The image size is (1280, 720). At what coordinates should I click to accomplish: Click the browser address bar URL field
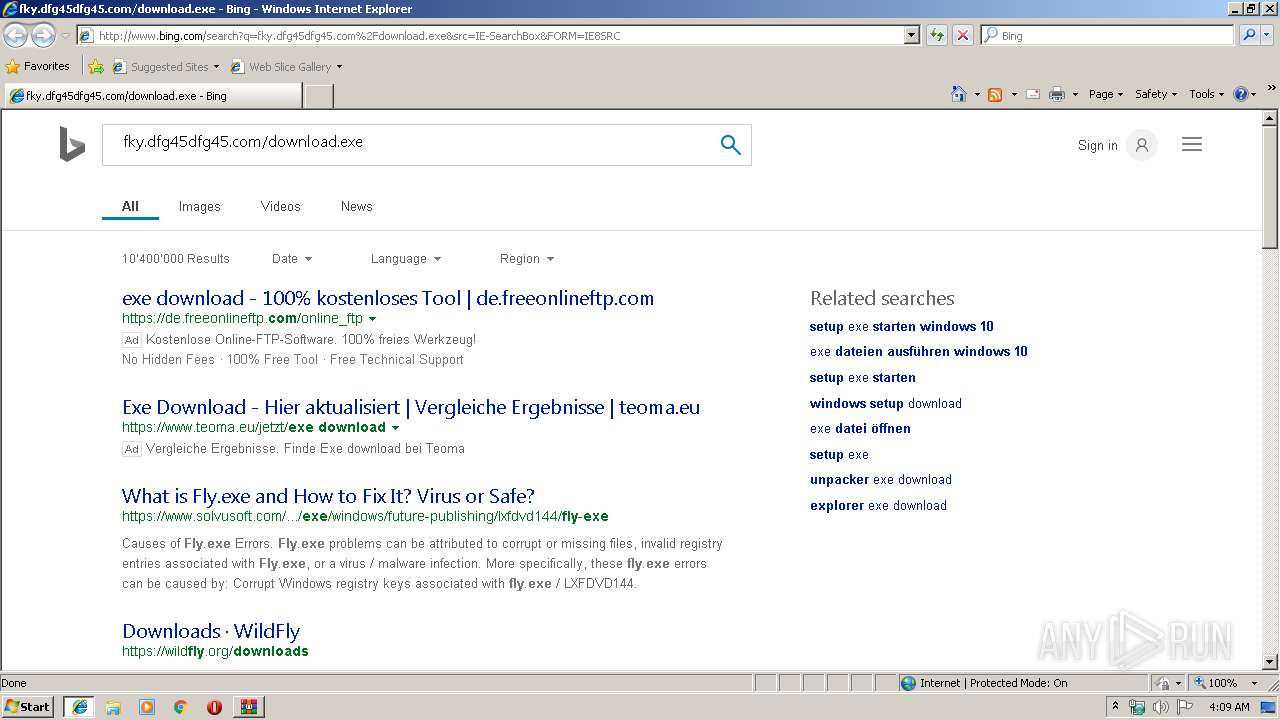click(x=490, y=35)
